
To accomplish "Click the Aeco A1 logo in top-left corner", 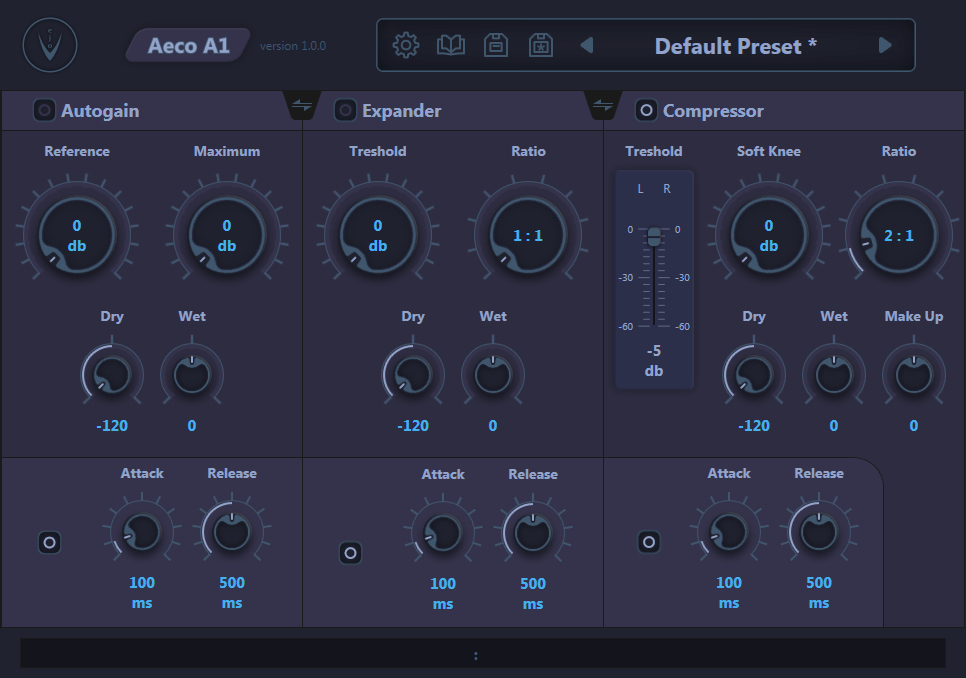I will pos(49,44).
